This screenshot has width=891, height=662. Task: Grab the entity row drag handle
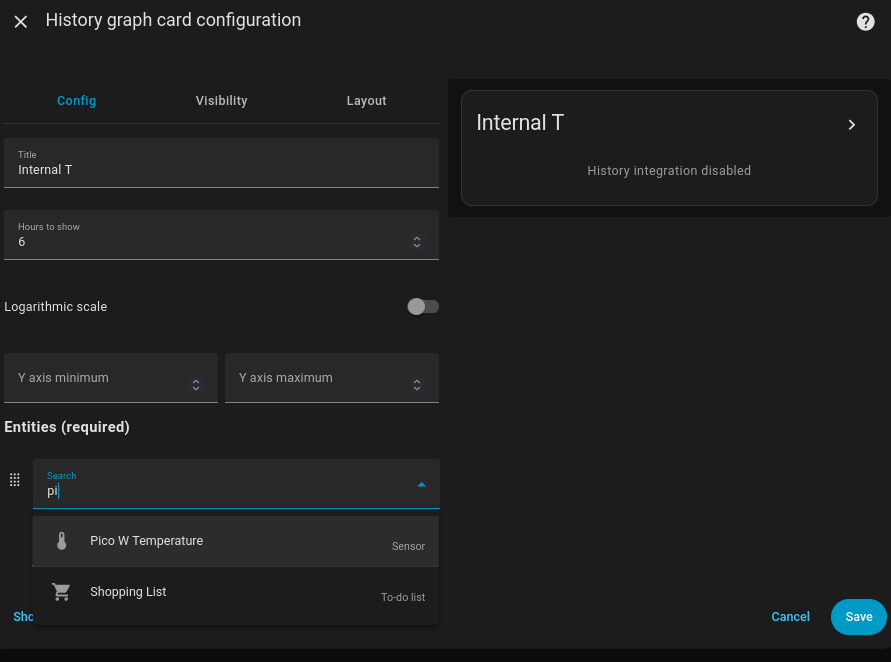[15, 480]
